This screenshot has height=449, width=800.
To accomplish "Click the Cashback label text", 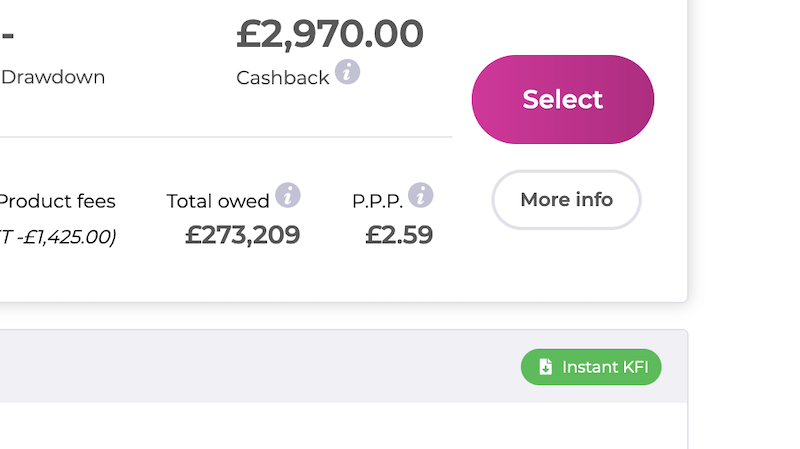I will [x=282, y=77].
